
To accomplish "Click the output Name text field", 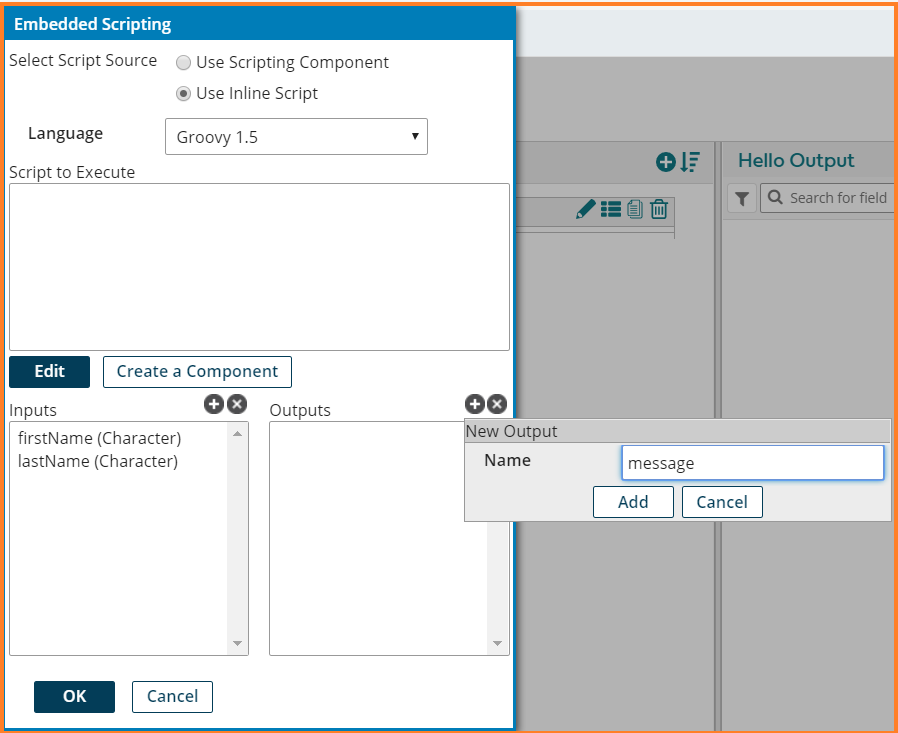I will 752,463.
